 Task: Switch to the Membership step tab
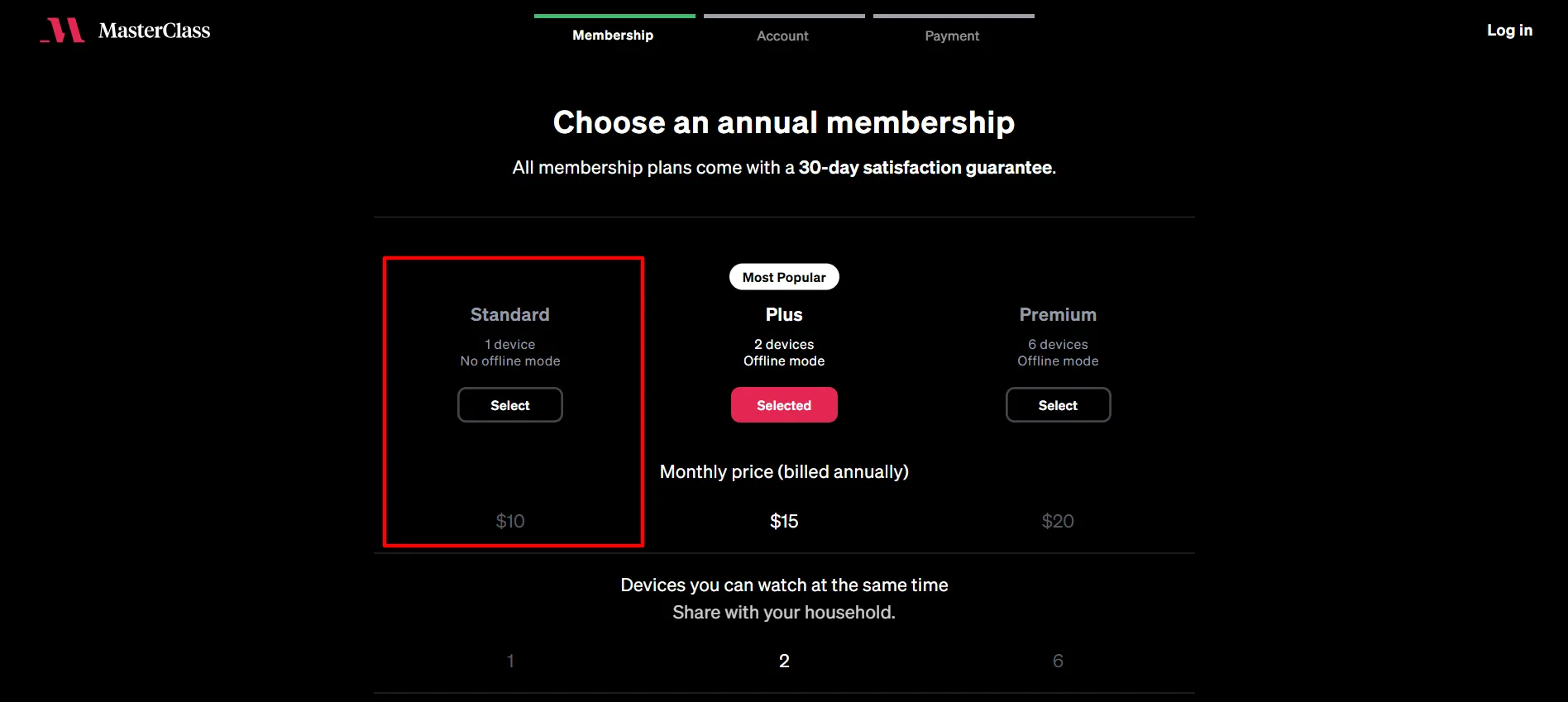(613, 36)
